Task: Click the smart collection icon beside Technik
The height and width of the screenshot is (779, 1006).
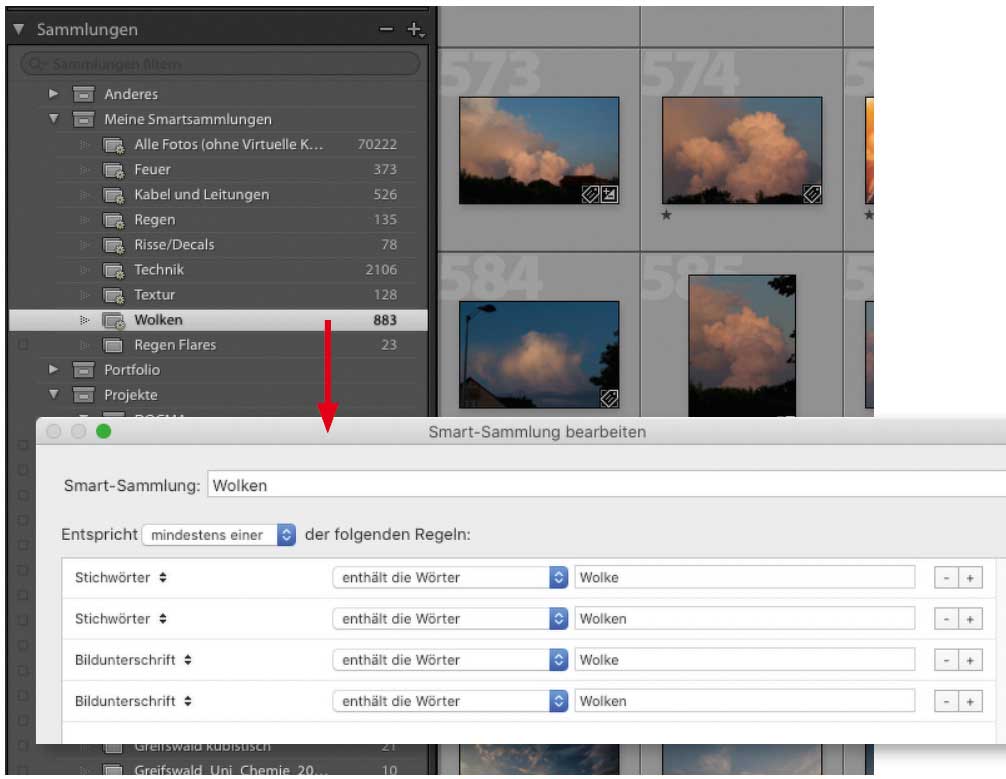Action: pyautogui.click(x=114, y=270)
